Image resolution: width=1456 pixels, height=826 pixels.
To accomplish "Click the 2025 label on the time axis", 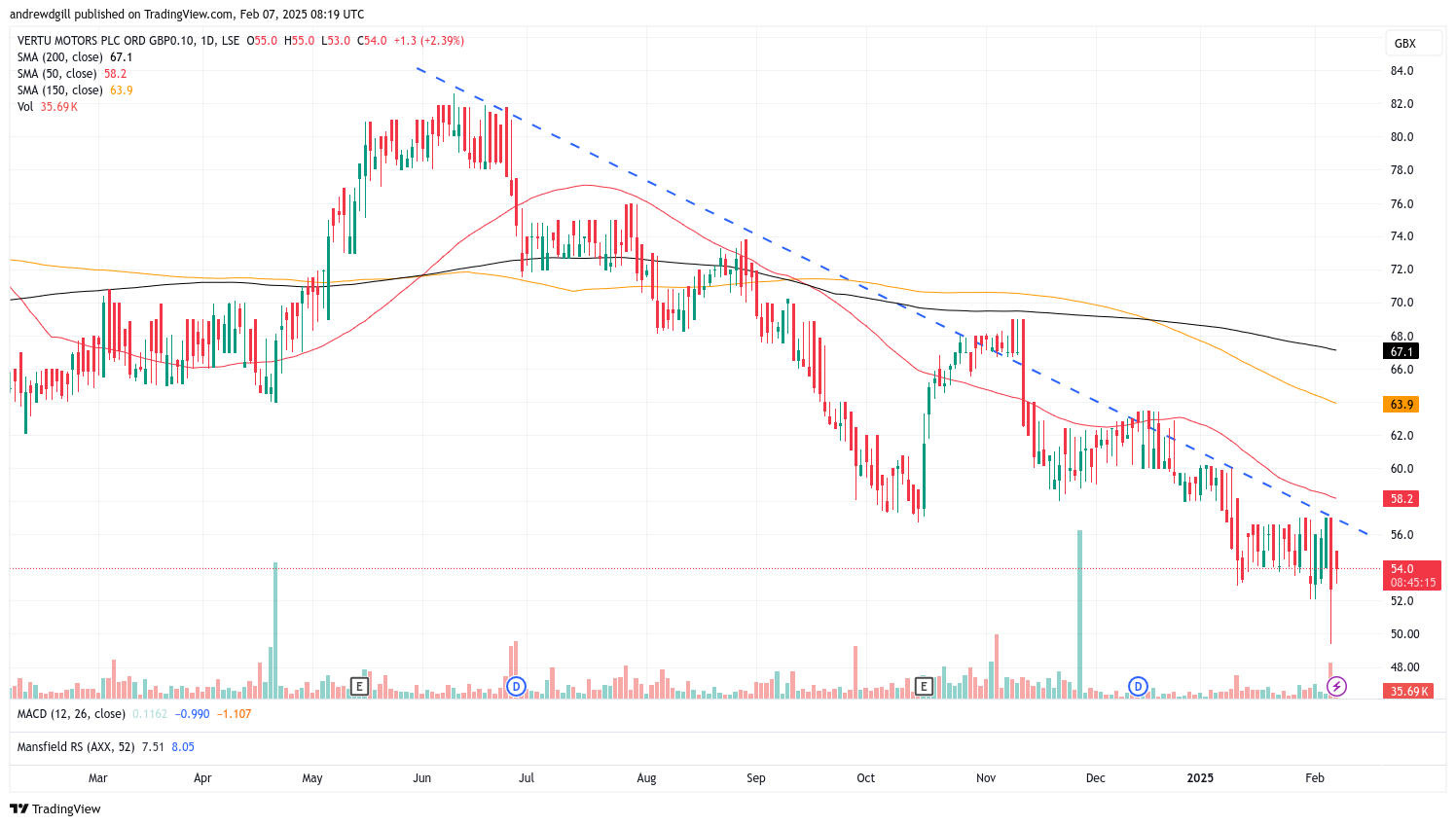I will click(1200, 778).
